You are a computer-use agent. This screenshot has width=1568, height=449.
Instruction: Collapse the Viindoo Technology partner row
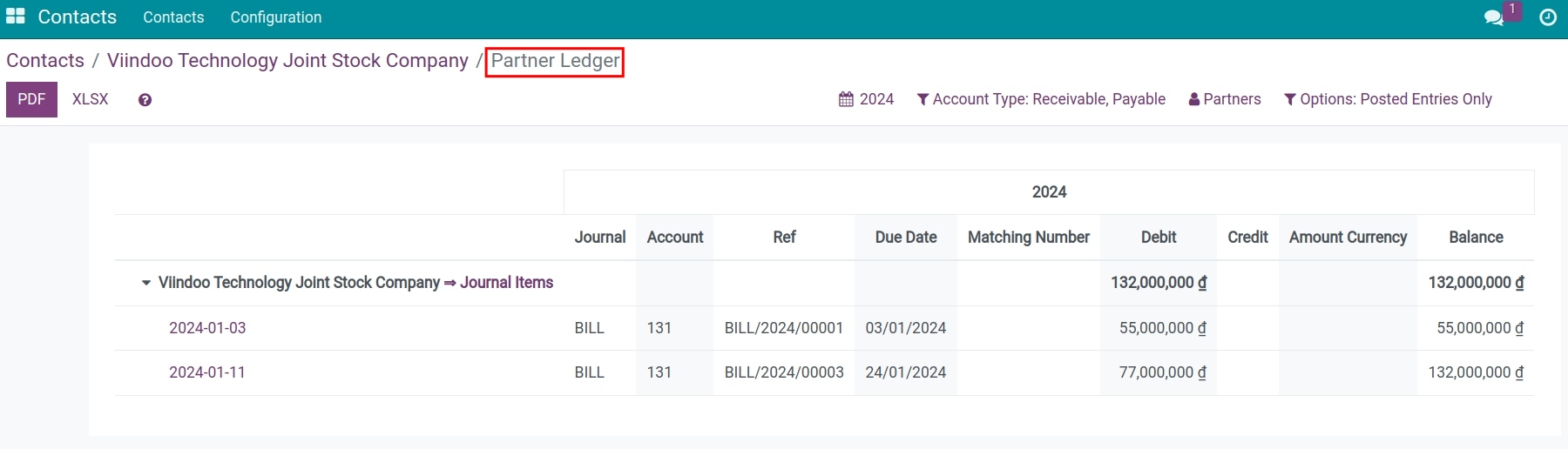click(146, 283)
